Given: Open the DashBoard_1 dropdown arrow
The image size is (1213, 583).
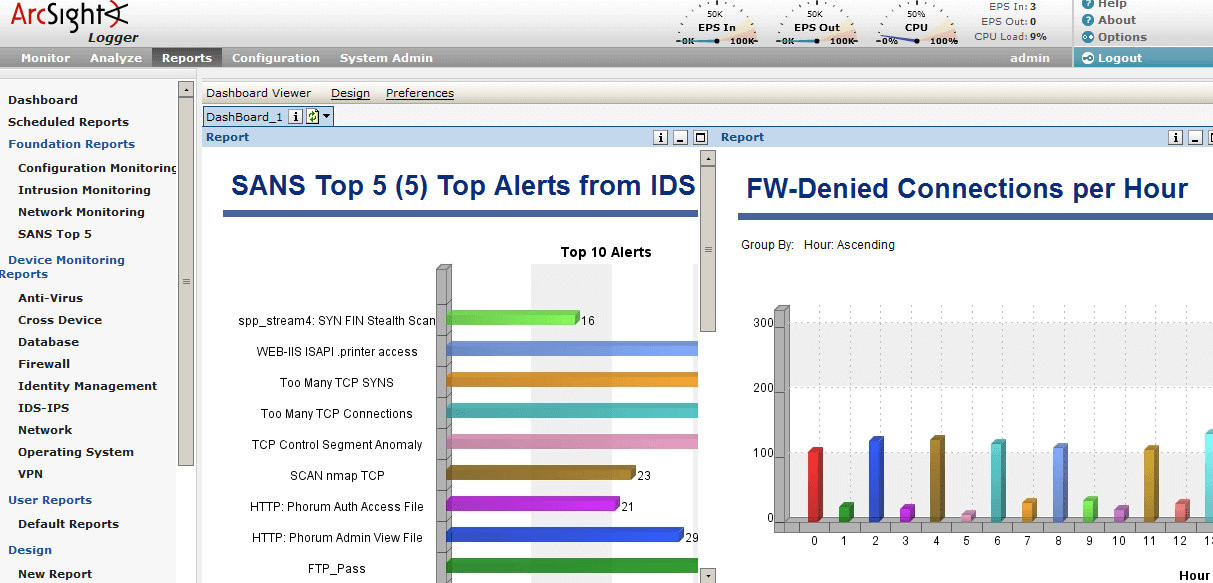Looking at the screenshot, I should pyautogui.click(x=326, y=117).
